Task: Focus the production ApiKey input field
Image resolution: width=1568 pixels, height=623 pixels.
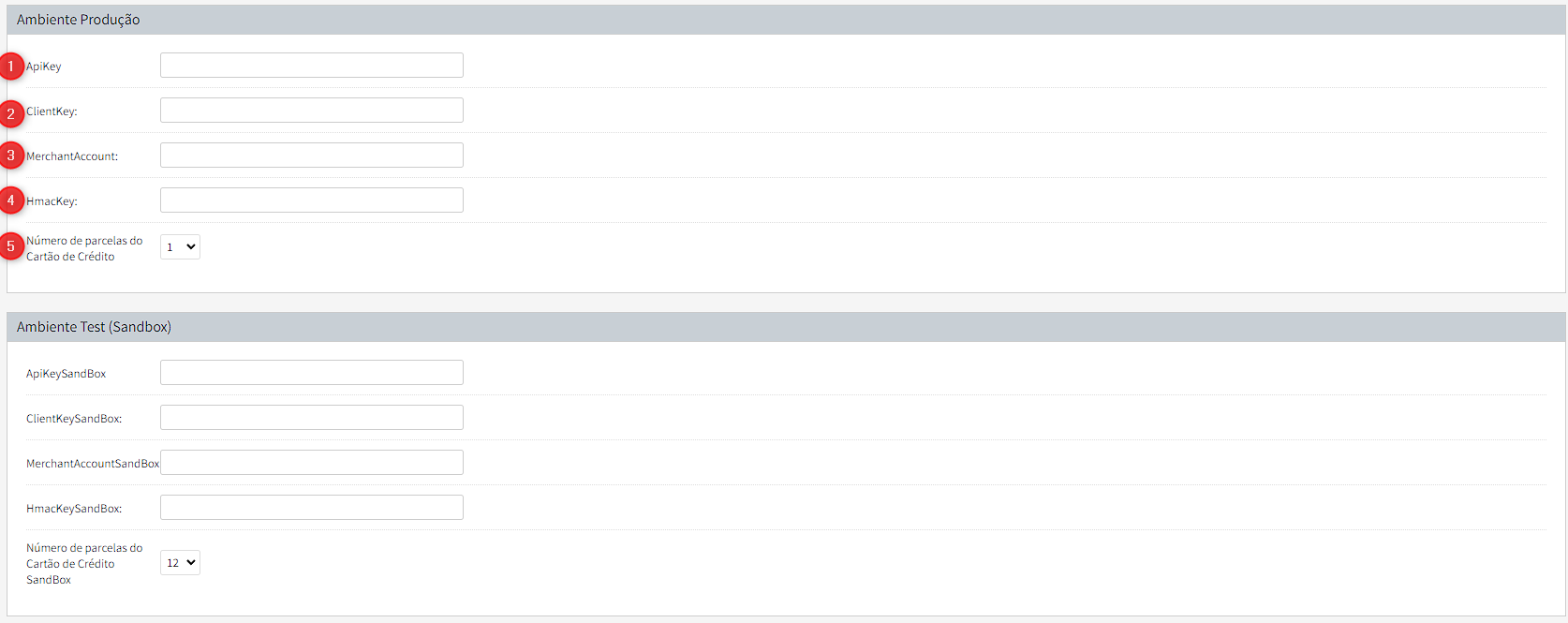Action: [311, 66]
